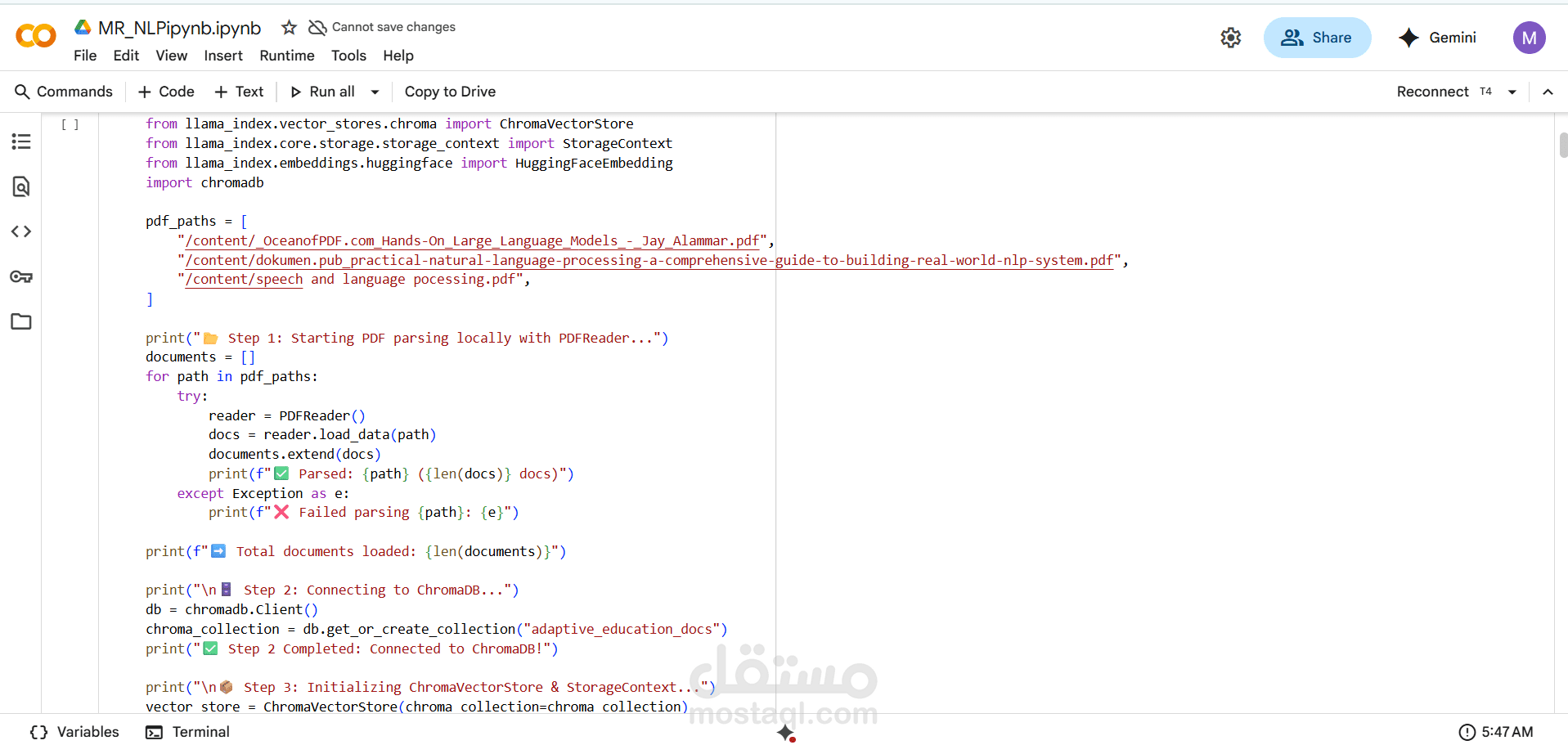Open the Insert menu

tap(223, 56)
